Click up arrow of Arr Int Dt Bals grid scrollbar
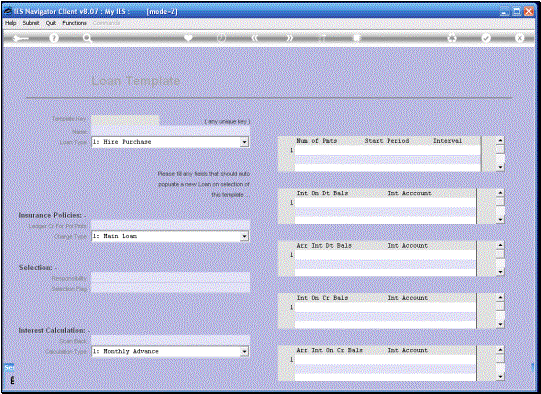The height and width of the screenshot is (394, 541). click(x=500, y=246)
